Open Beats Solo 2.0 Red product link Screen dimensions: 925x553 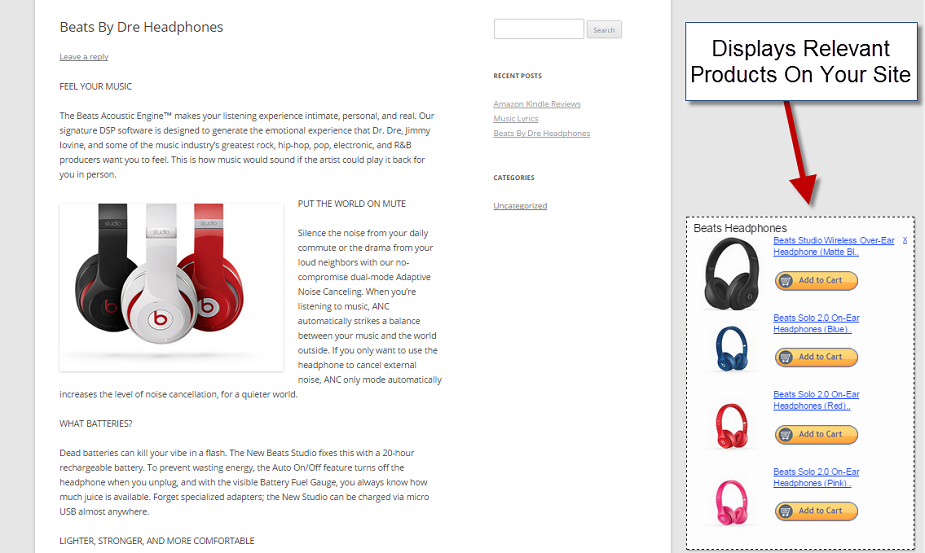point(816,400)
